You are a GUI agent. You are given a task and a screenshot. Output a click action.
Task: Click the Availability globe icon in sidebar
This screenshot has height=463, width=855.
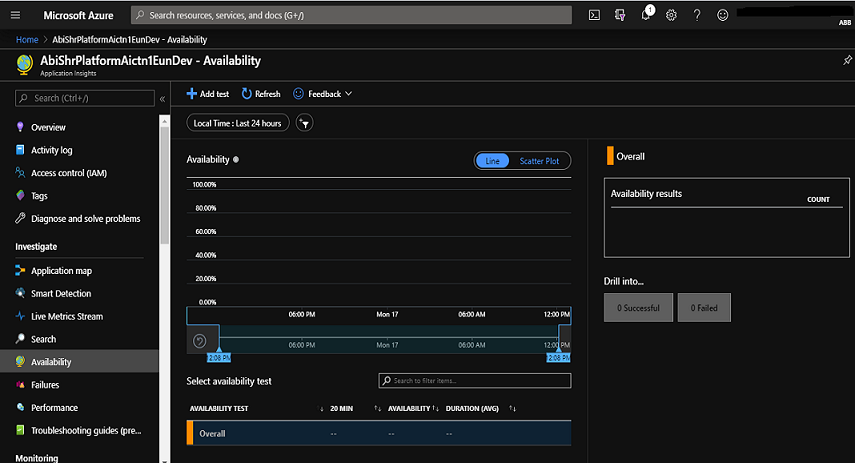coord(20,362)
